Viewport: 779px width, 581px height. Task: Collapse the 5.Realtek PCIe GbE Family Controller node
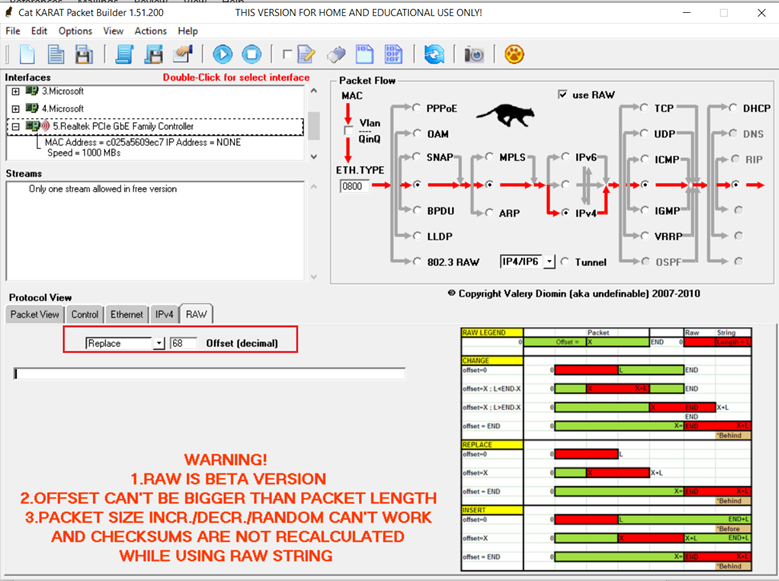[16, 127]
